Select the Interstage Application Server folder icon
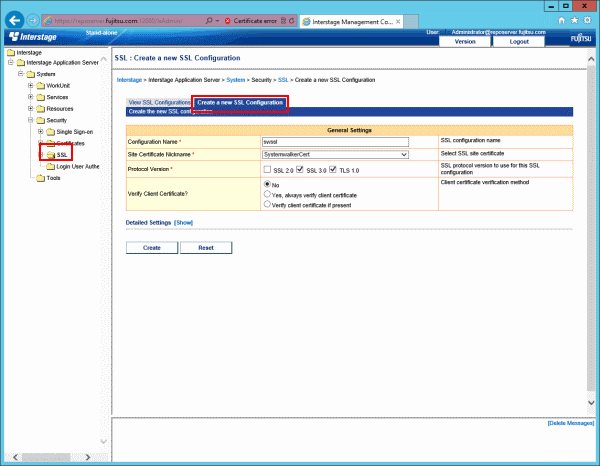The width and height of the screenshot is (600, 466). [x=21, y=63]
